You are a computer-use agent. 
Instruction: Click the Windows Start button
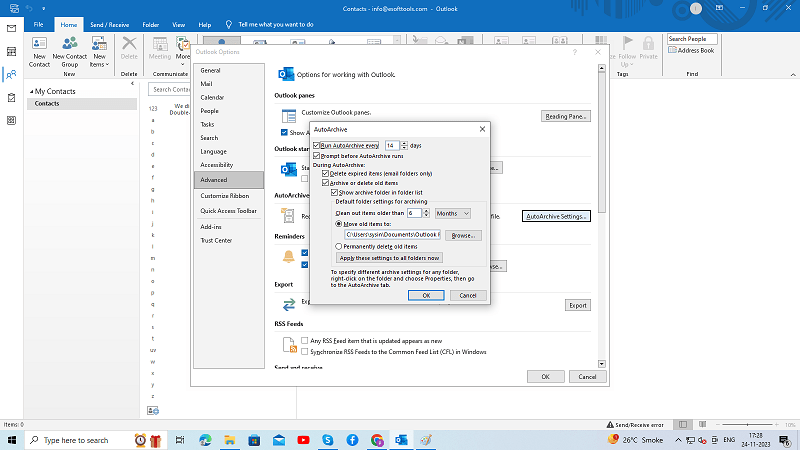tap(12, 440)
